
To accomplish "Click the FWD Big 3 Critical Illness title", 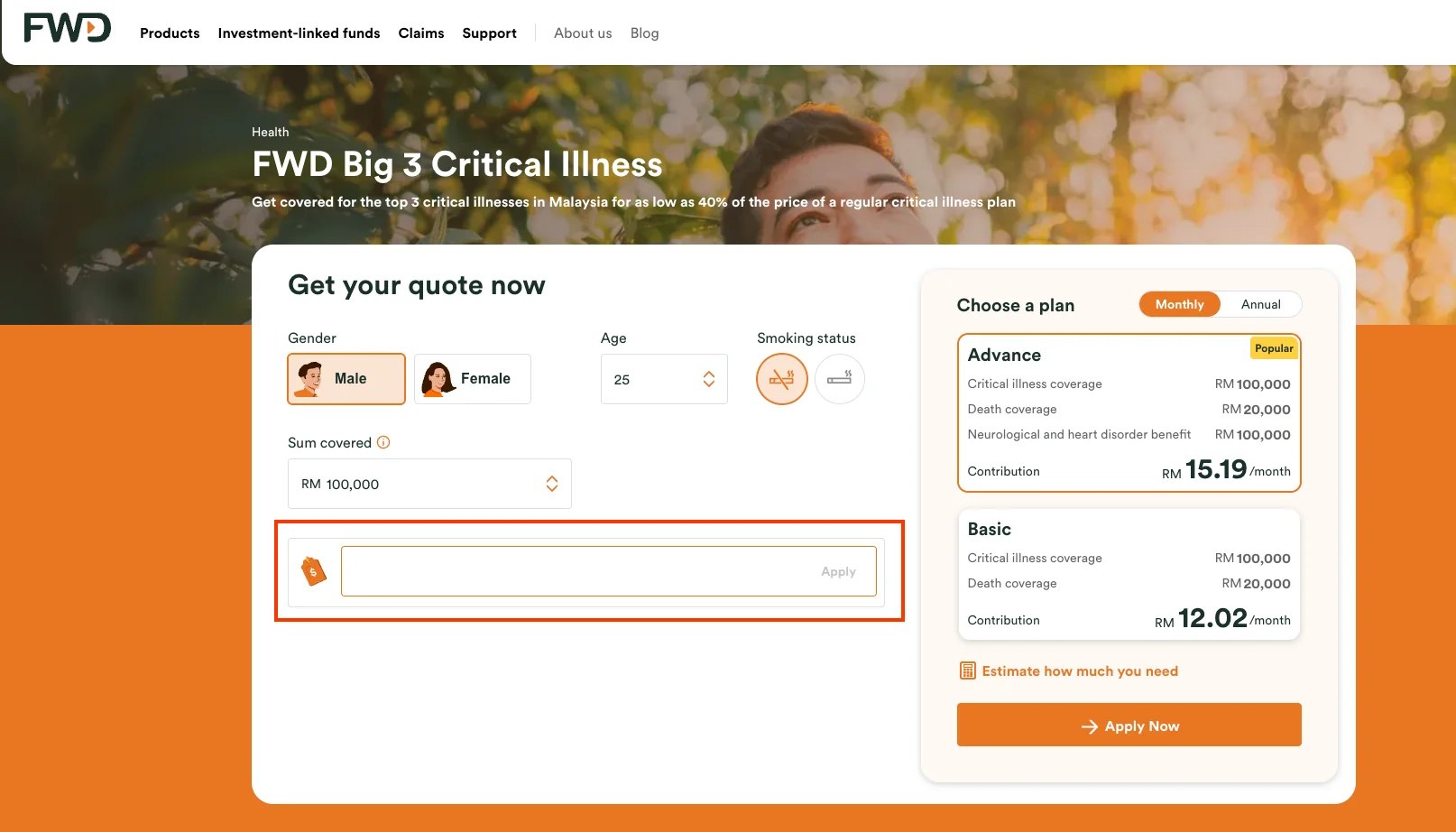I will coord(457,164).
